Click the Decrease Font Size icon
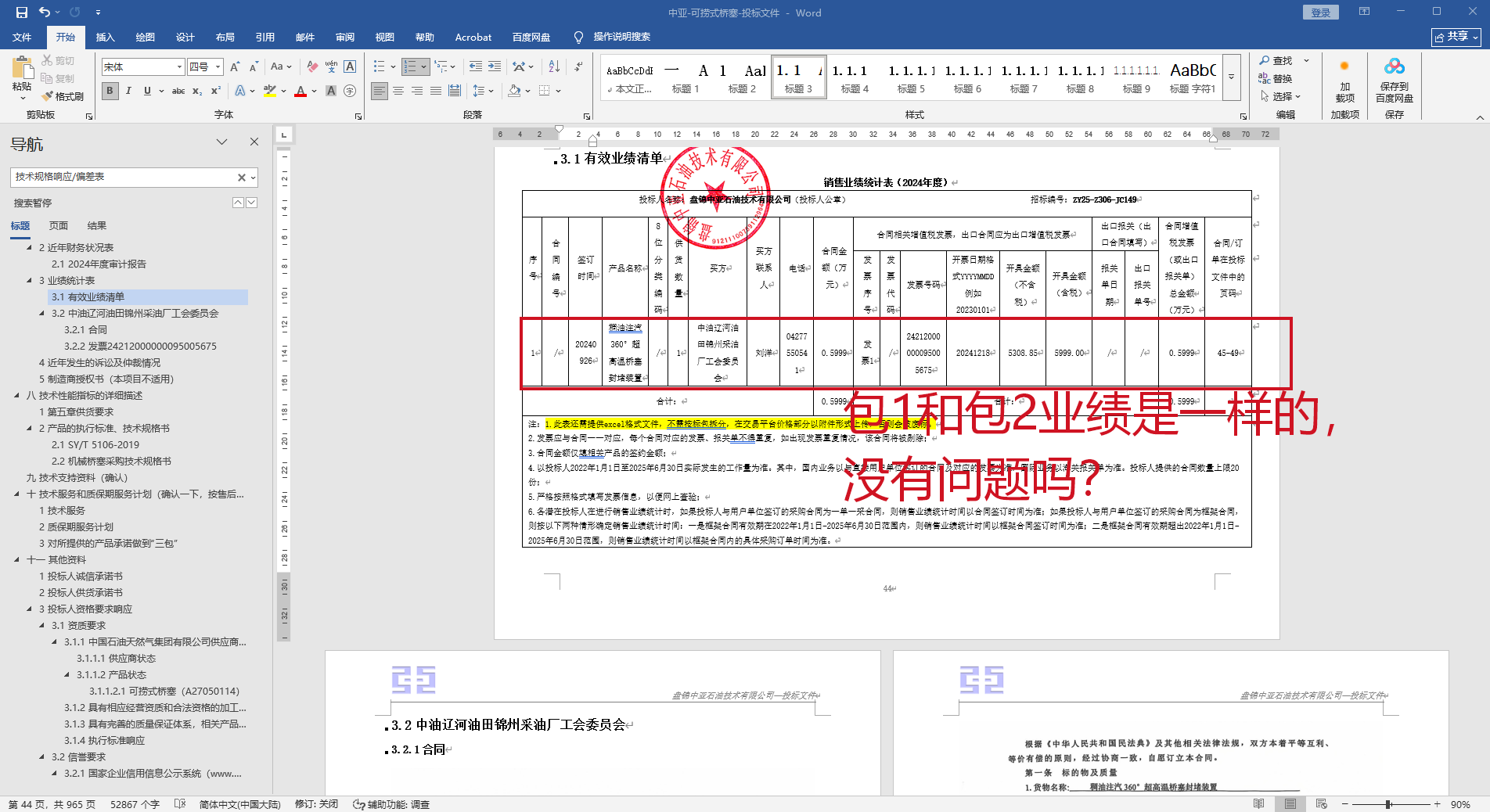This screenshot has width=1490, height=812. [254, 67]
